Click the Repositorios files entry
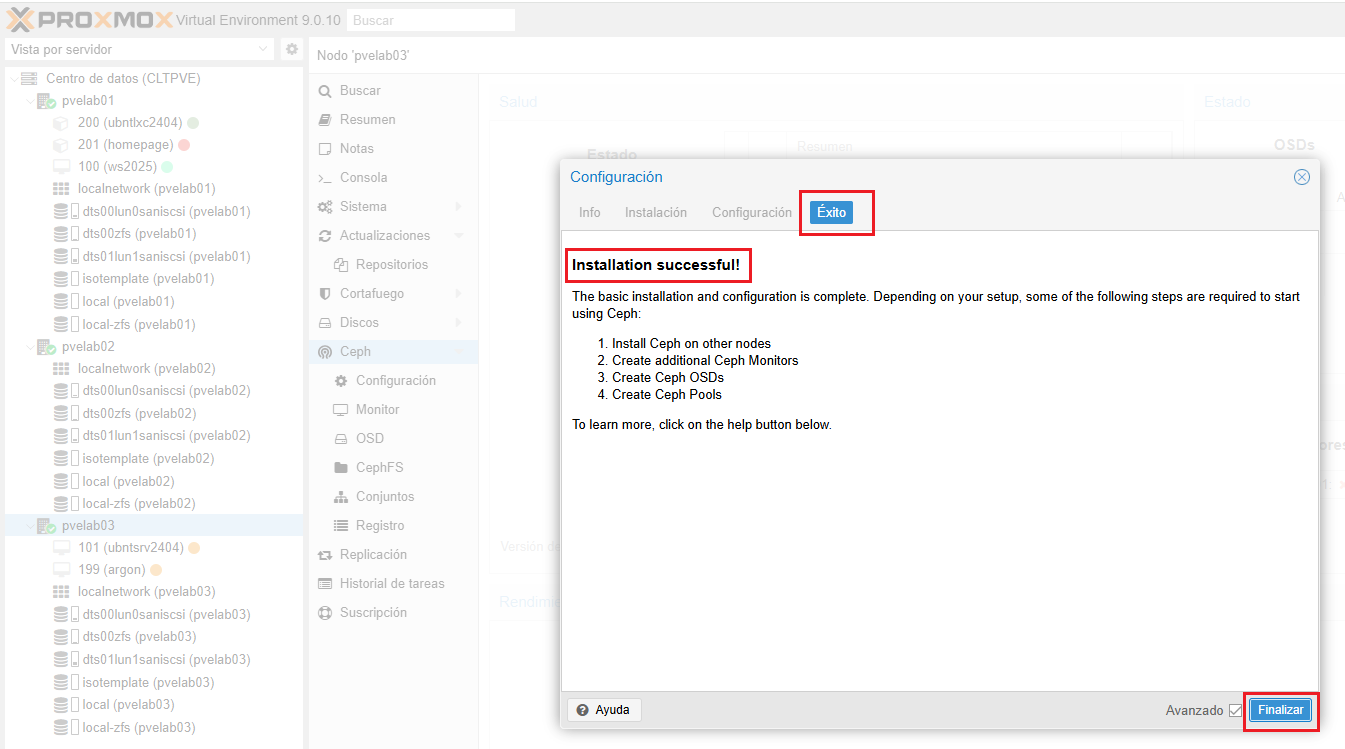This screenshot has height=749, width=1345. pos(391,265)
